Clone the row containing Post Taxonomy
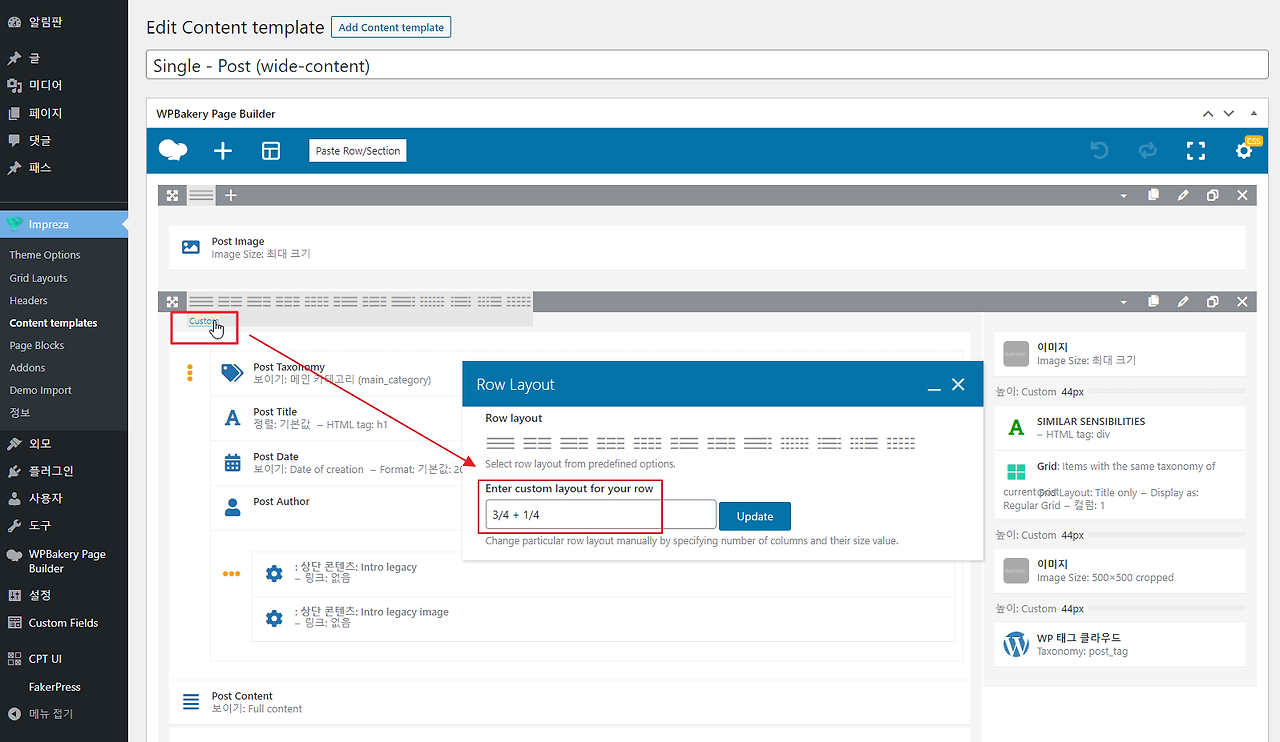Viewport: 1280px width, 742px height. coord(1212,301)
